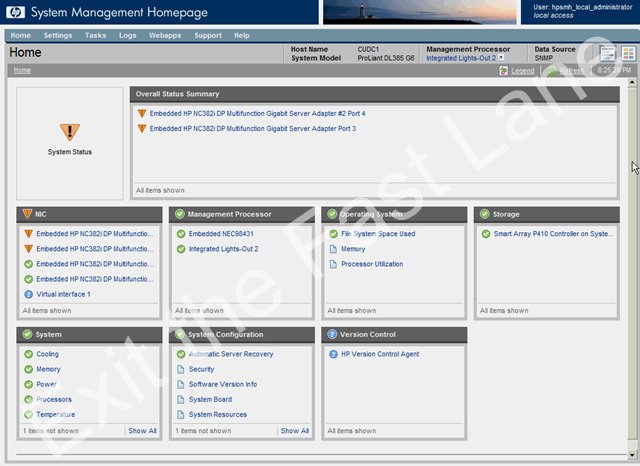This screenshot has height=466, width=640.
Task: Click the NIC panel warning triangle icon
Action: (27, 214)
